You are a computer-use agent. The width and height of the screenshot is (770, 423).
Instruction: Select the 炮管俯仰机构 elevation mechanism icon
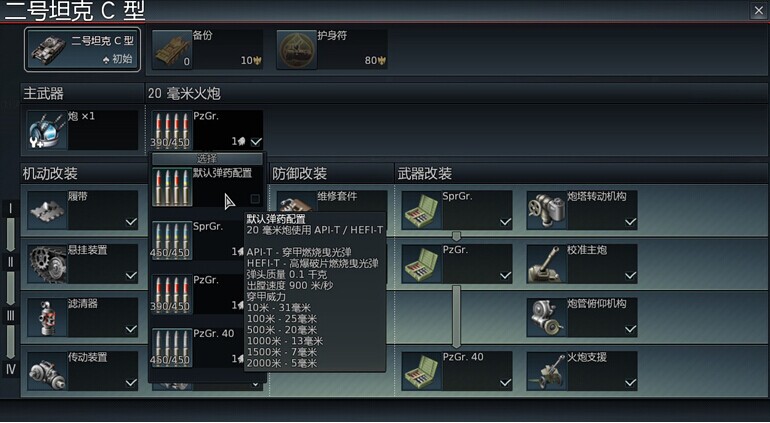[546, 318]
